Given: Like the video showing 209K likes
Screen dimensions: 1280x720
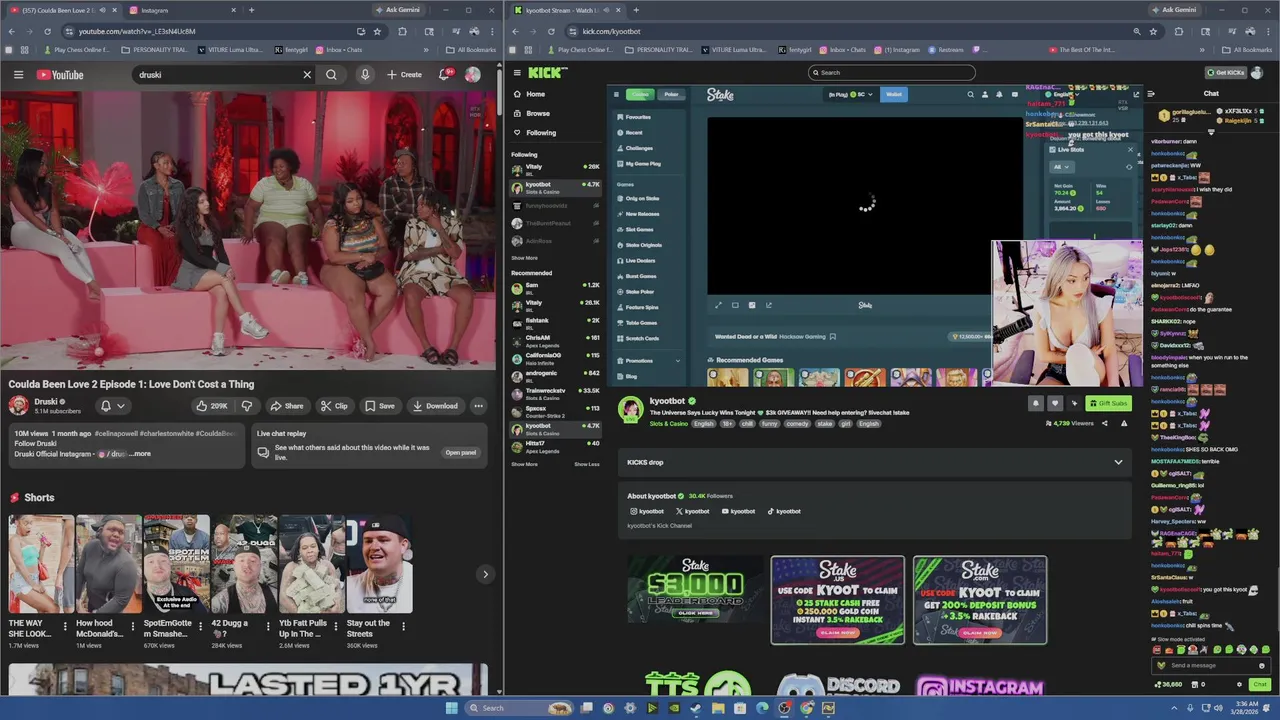Looking at the screenshot, I should tap(212, 406).
